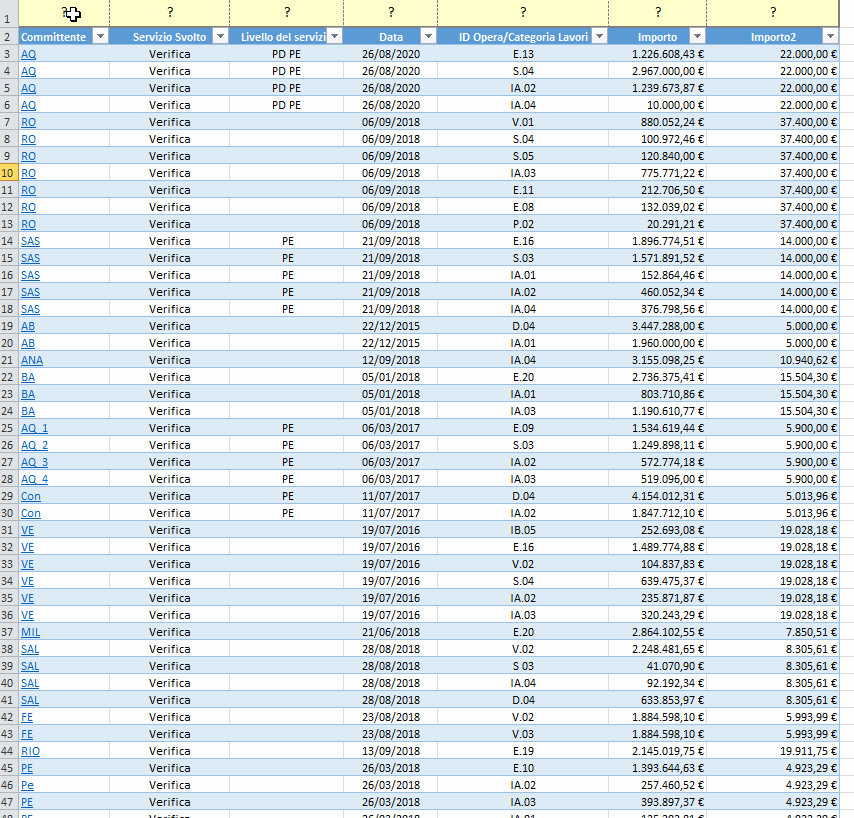Select category cell E.19
Viewport: 854px width, 818px height.
tap(523, 750)
